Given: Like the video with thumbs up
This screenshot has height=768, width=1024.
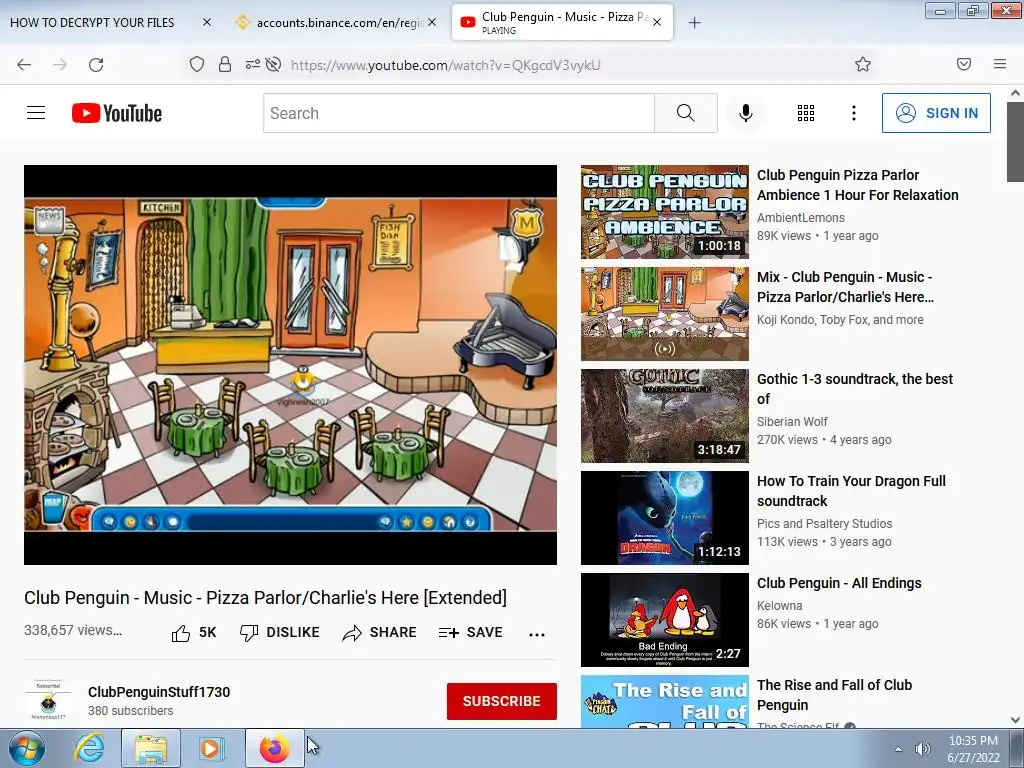Looking at the screenshot, I should [x=193, y=633].
